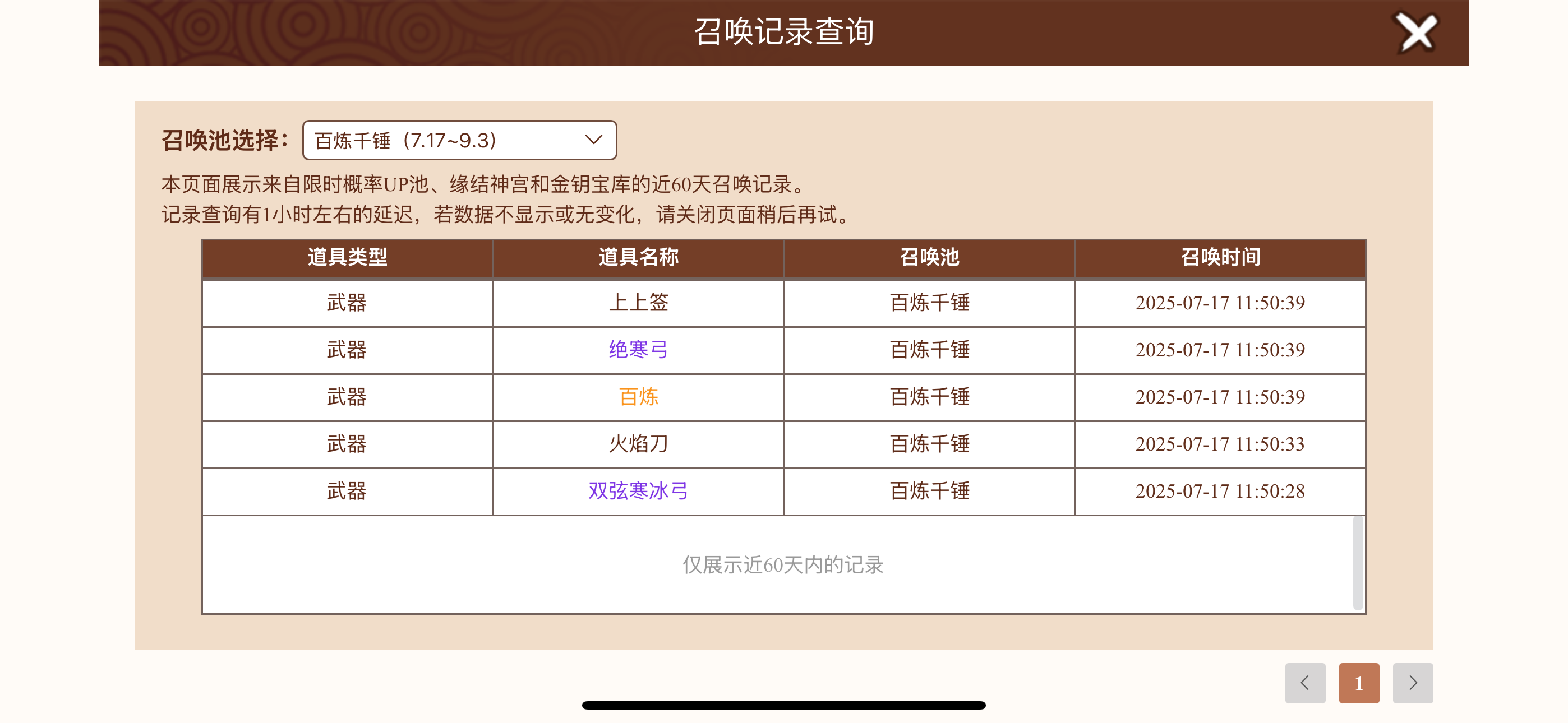Click the 道具名称 column header
1568x723 pixels.
(x=639, y=257)
